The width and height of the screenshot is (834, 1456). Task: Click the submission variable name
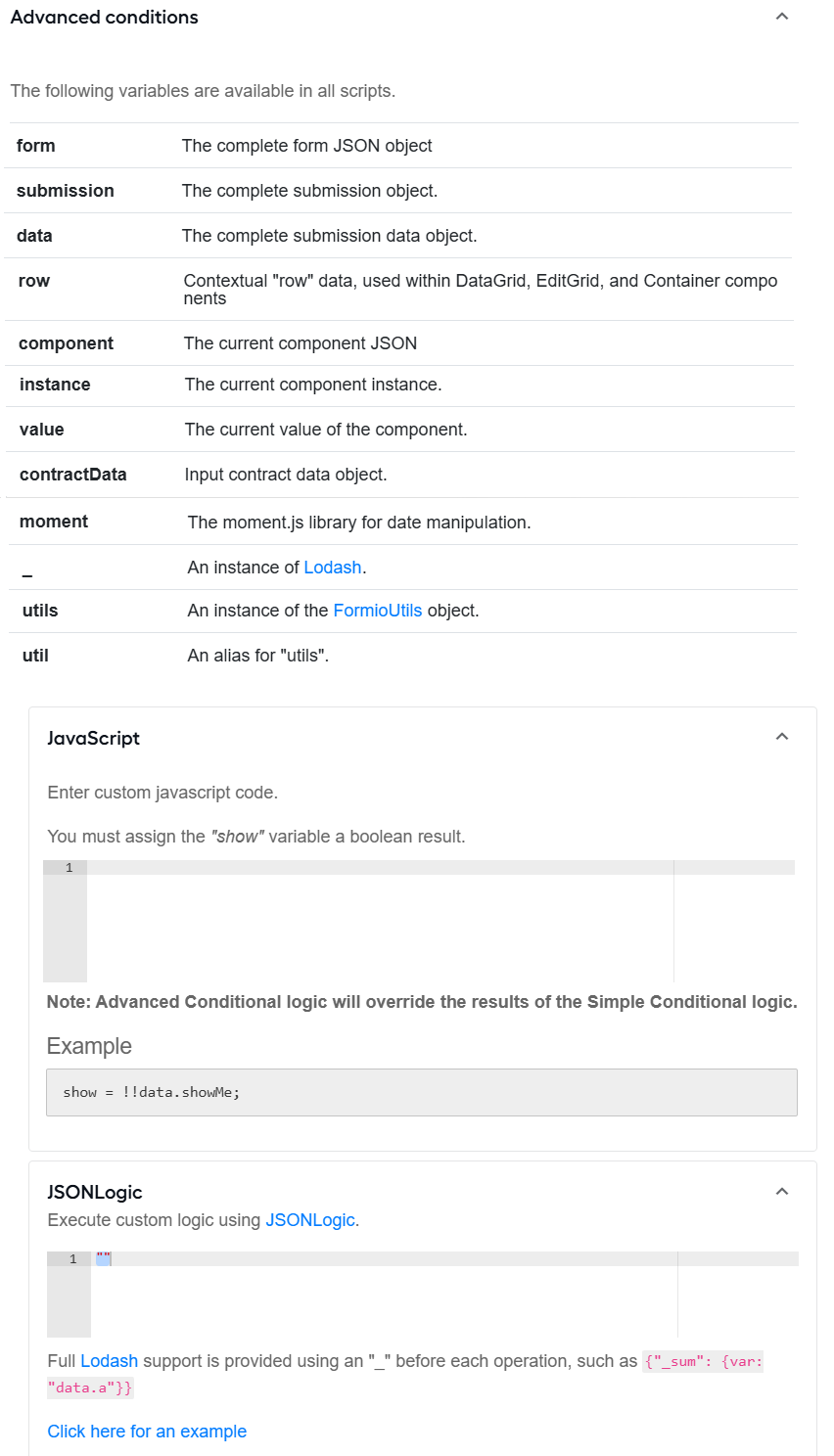[x=66, y=191]
